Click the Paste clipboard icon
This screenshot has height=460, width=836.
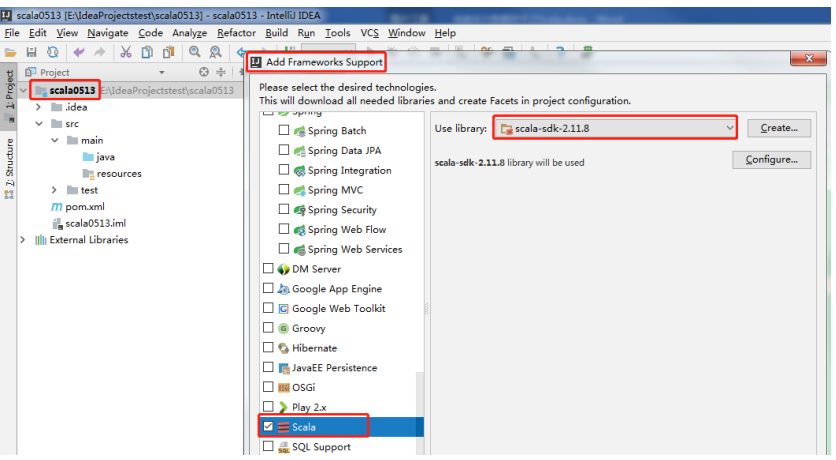coord(168,52)
